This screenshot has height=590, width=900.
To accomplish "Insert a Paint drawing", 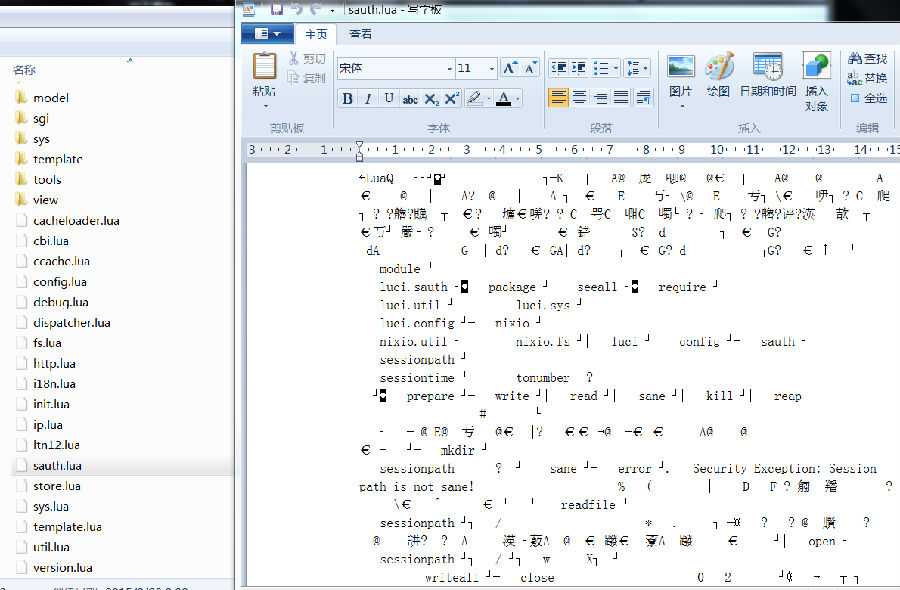I will point(719,66).
